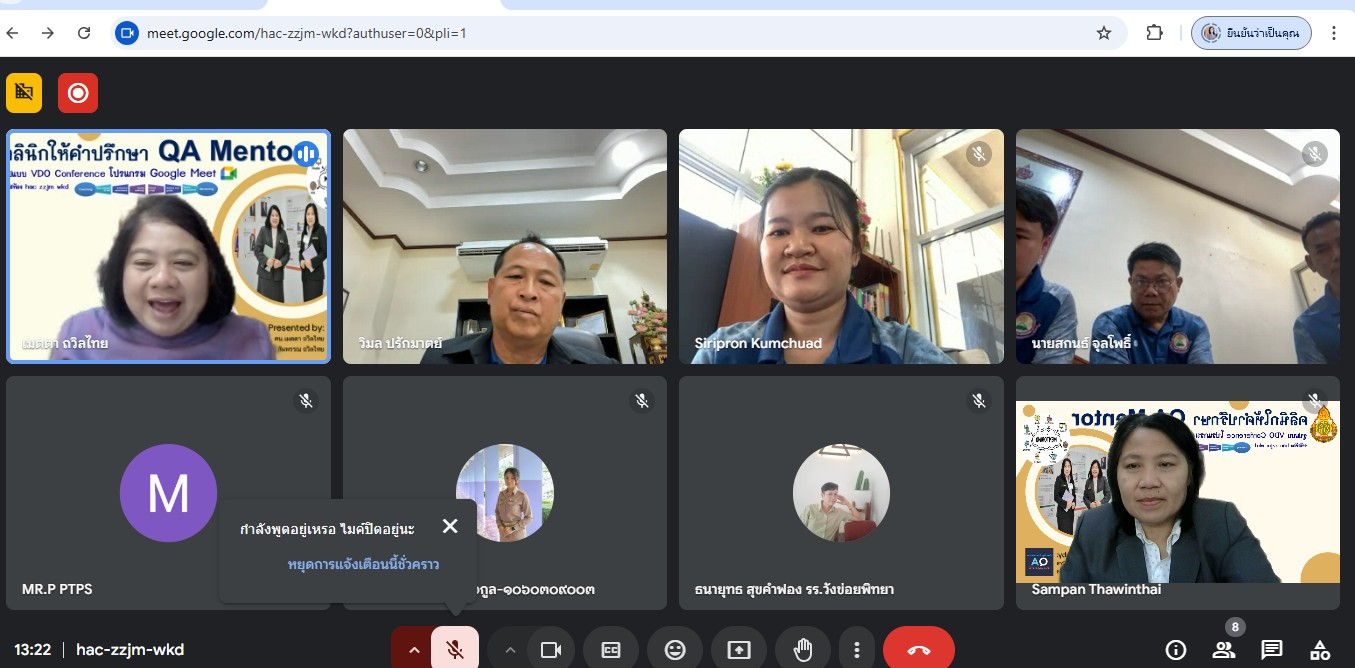Toggle the camera off
The width and height of the screenshot is (1355, 668).
[x=551, y=650]
